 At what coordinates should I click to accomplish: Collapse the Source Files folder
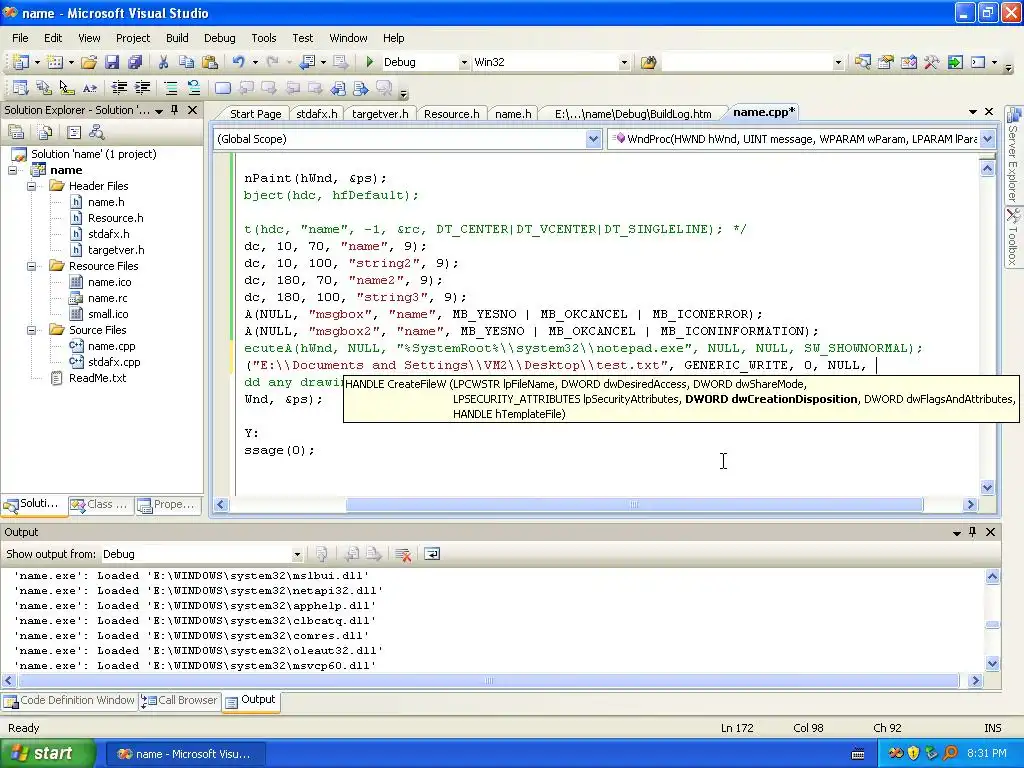tap(31, 330)
